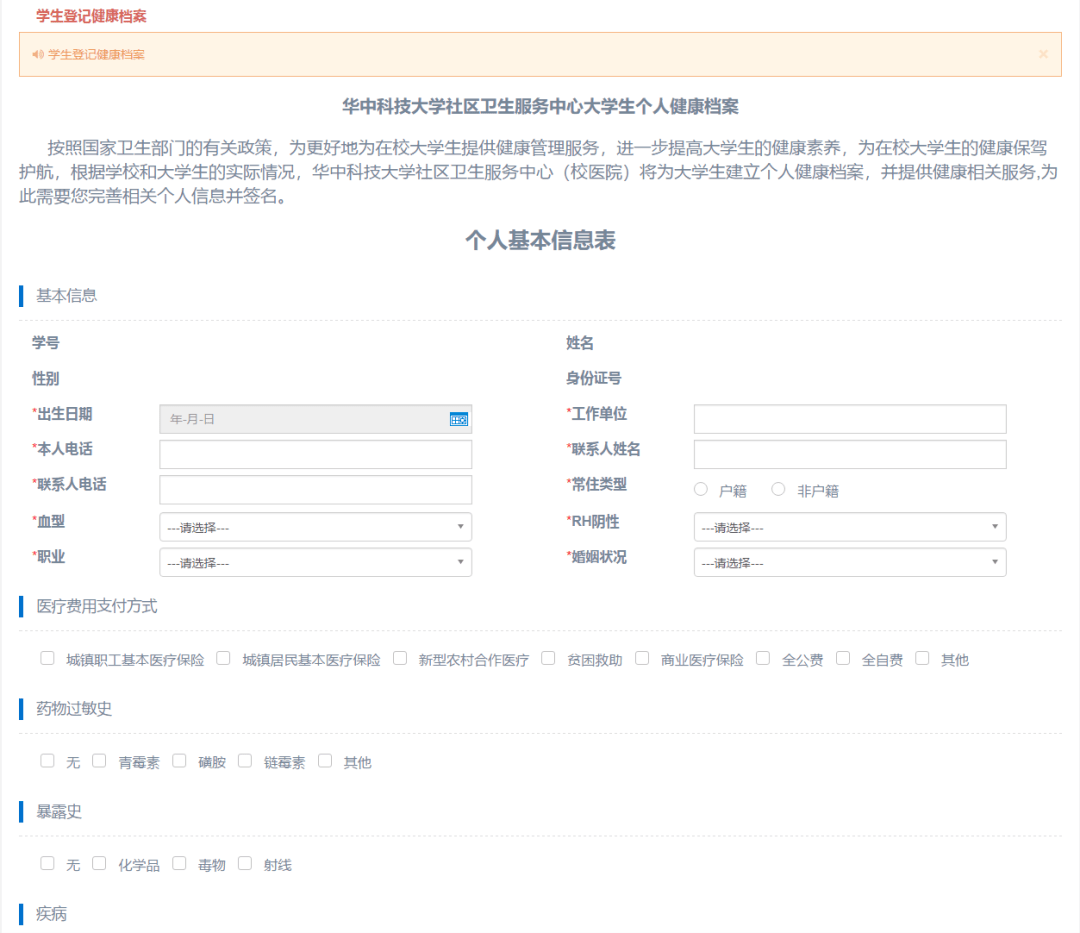
Task: Expand the 婚姻状况 dropdown list
Action: point(850,563)
